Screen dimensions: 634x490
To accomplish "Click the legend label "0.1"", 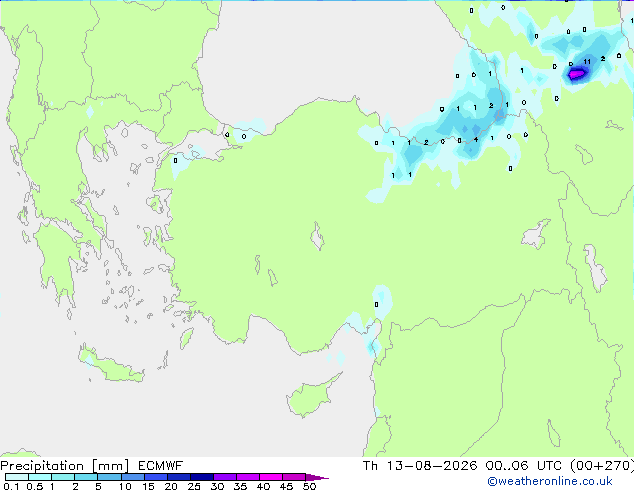I will coord(11,486).
